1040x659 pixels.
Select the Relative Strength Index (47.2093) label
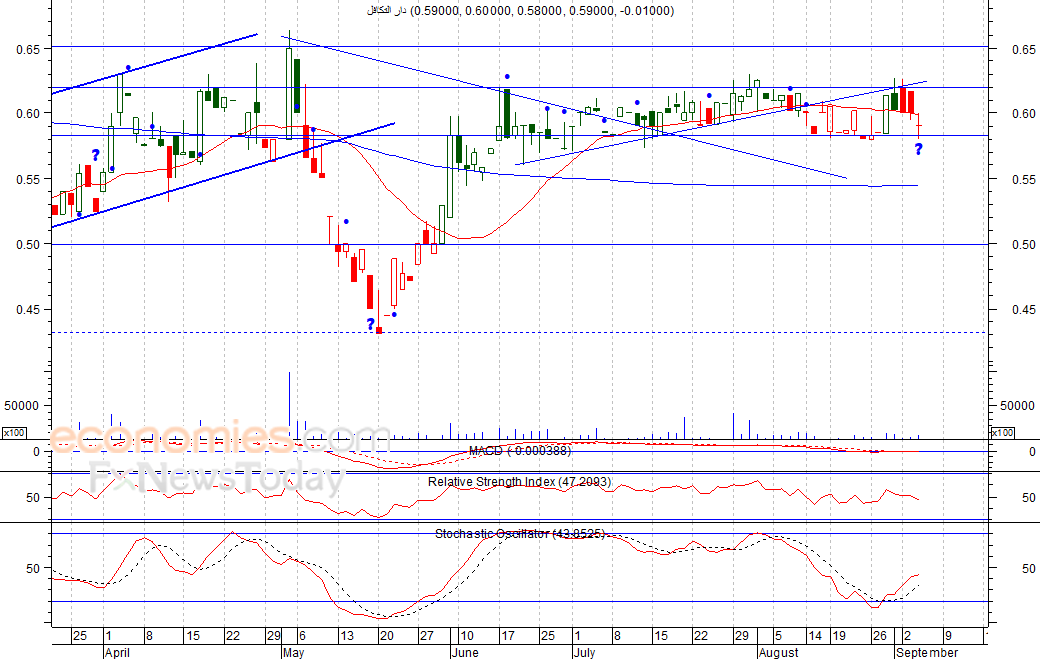(x=519, y=482)
